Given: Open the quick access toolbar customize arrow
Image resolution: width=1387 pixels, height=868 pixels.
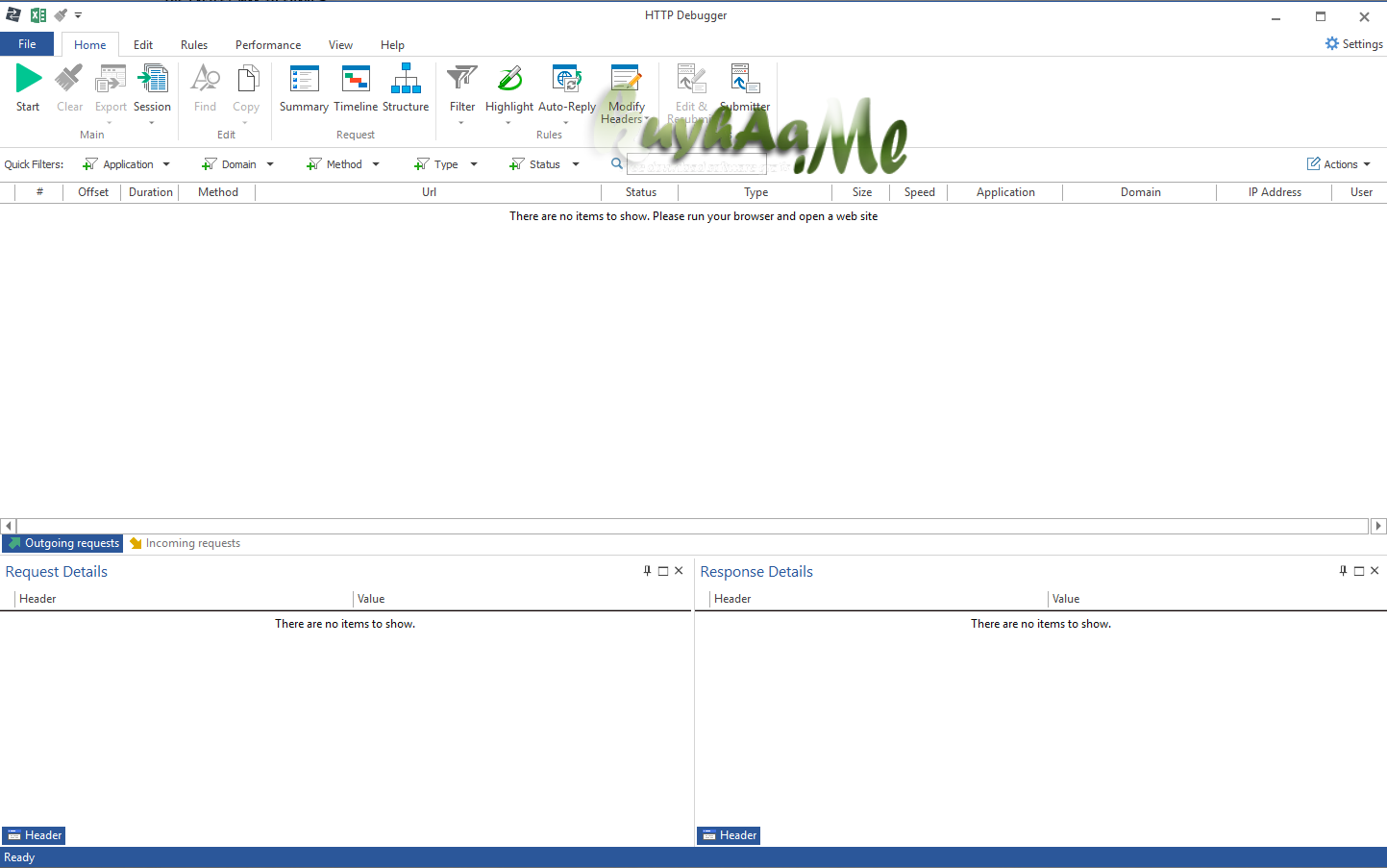Looking at the screenshot, I should coord(78,15).
